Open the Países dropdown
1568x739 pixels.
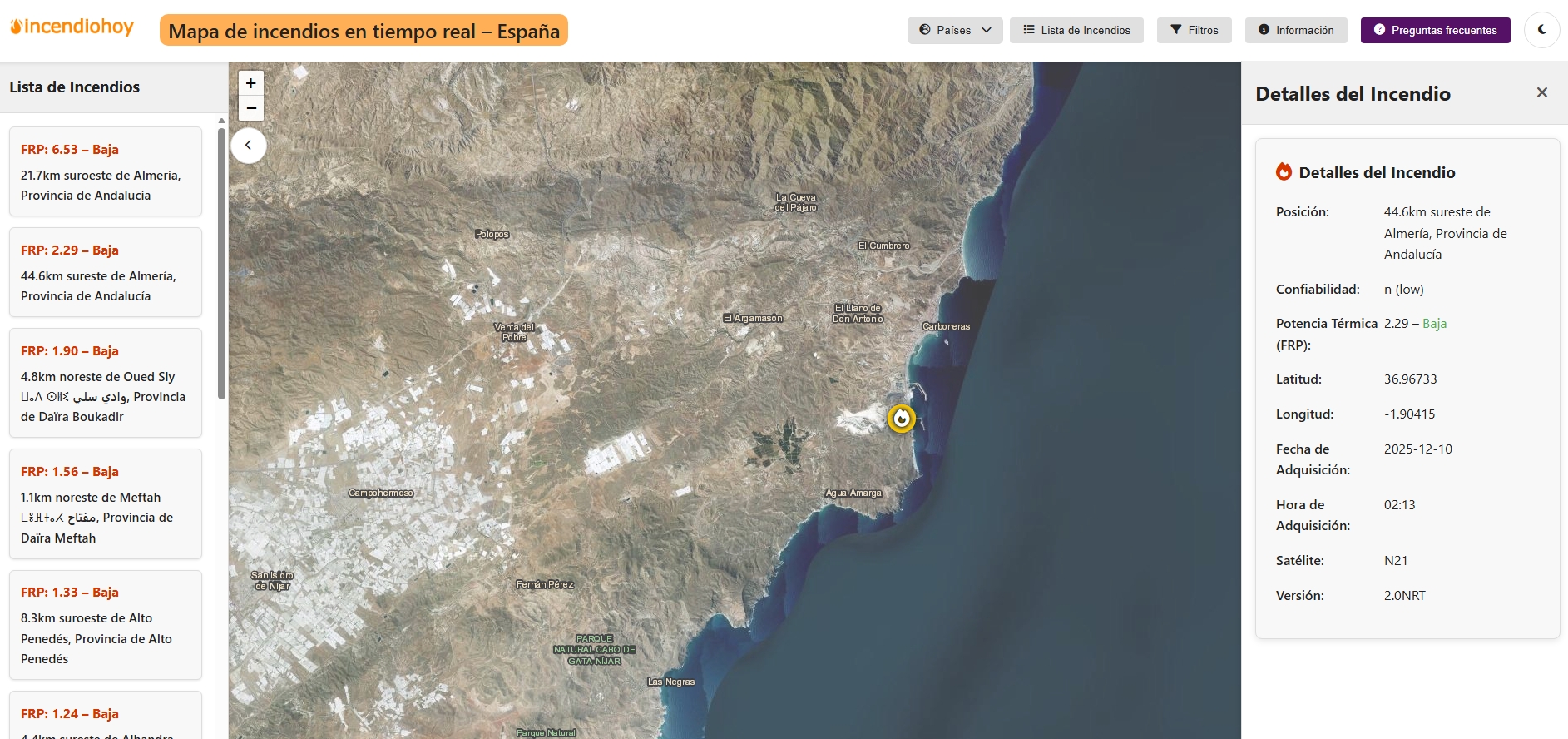click(954, 30)
